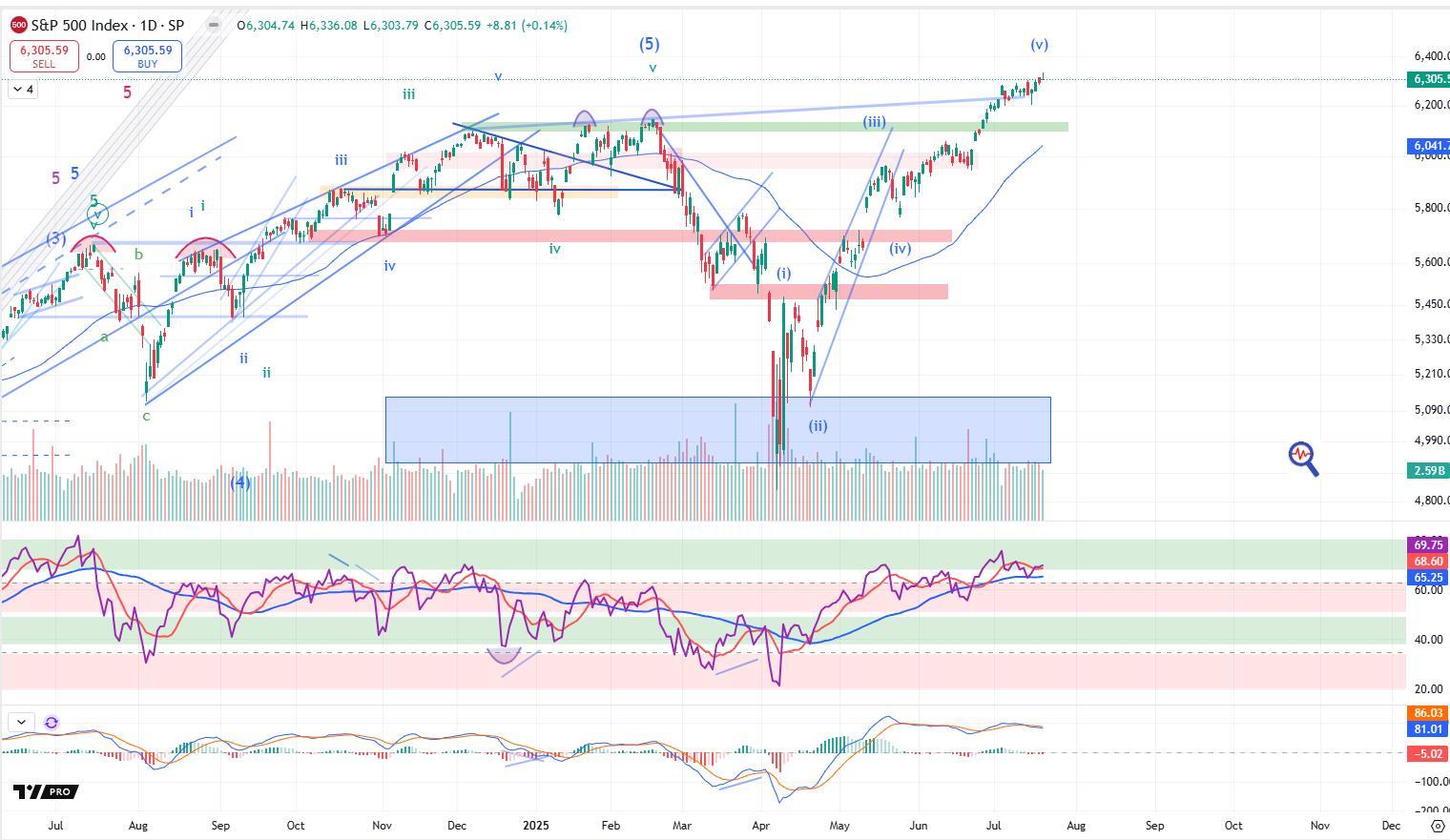Click the O6,304.74 open value
Image resolution: width=1450 pixels, height=840 pixels.
pyautogui.click(x=266, y=26)
